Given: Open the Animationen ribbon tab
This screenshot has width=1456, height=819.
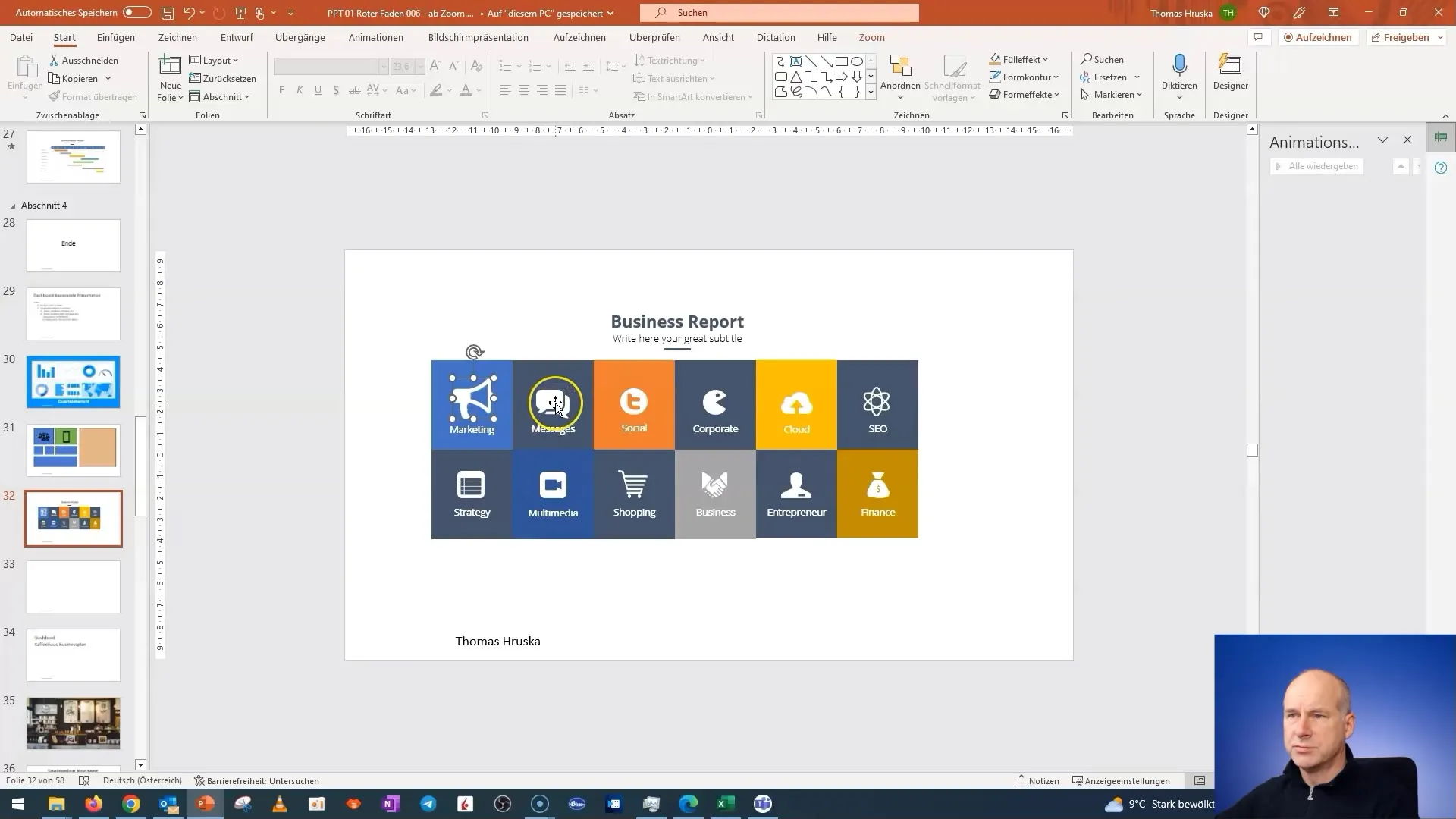Looking at the screenshot, I should [x=376, y=37].
